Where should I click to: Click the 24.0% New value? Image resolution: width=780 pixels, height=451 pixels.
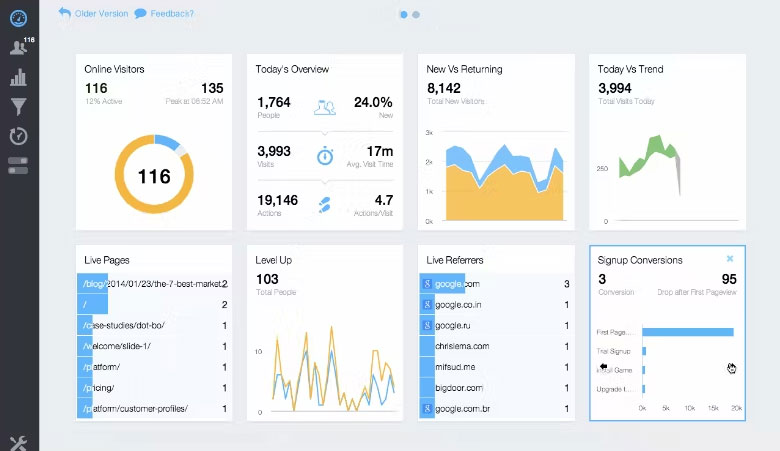[x=373, y=102]
